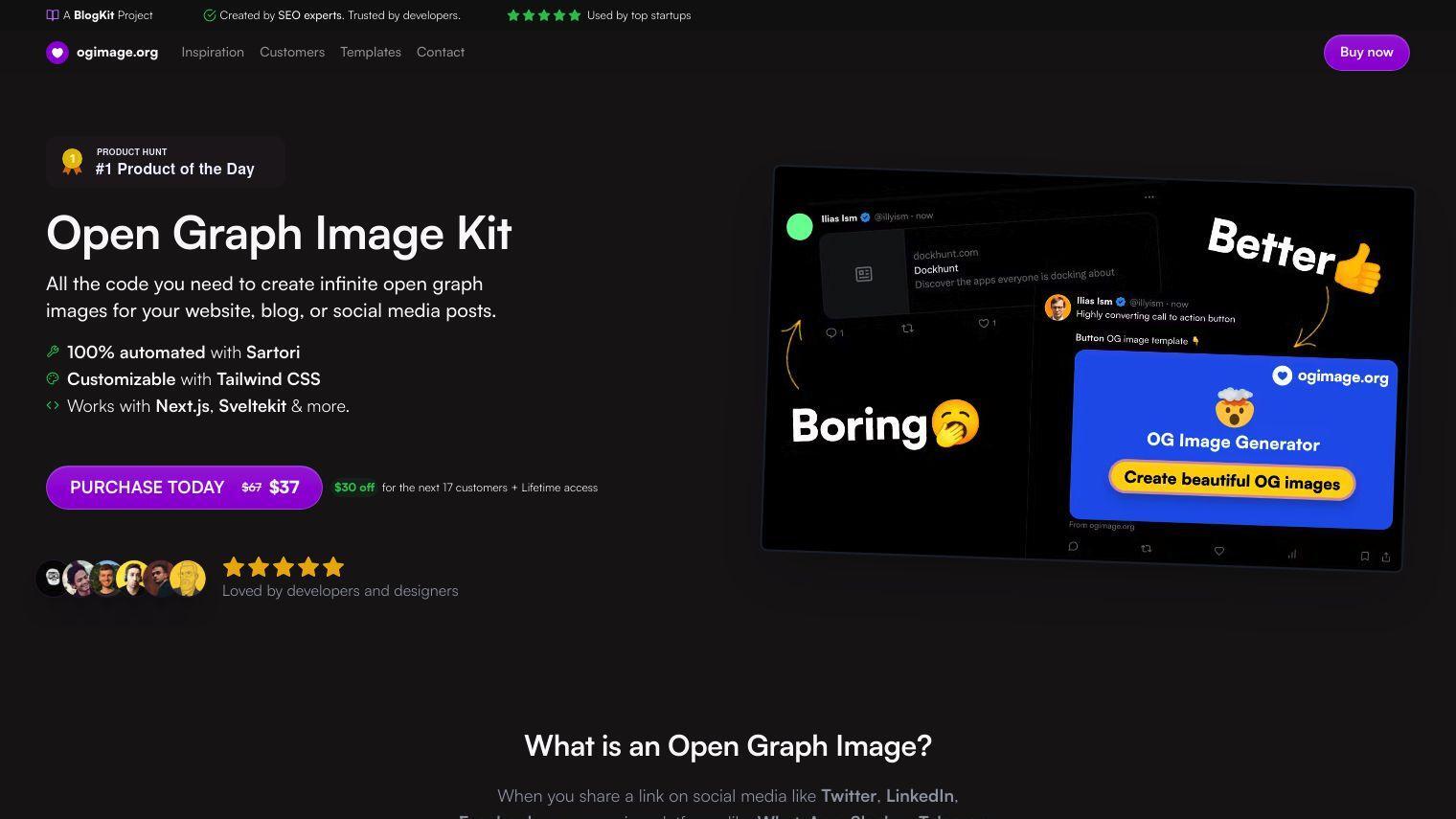The image size is (1456, 819).
Task: Open the #1 Product of the Day badge
Action: [166, 161]
